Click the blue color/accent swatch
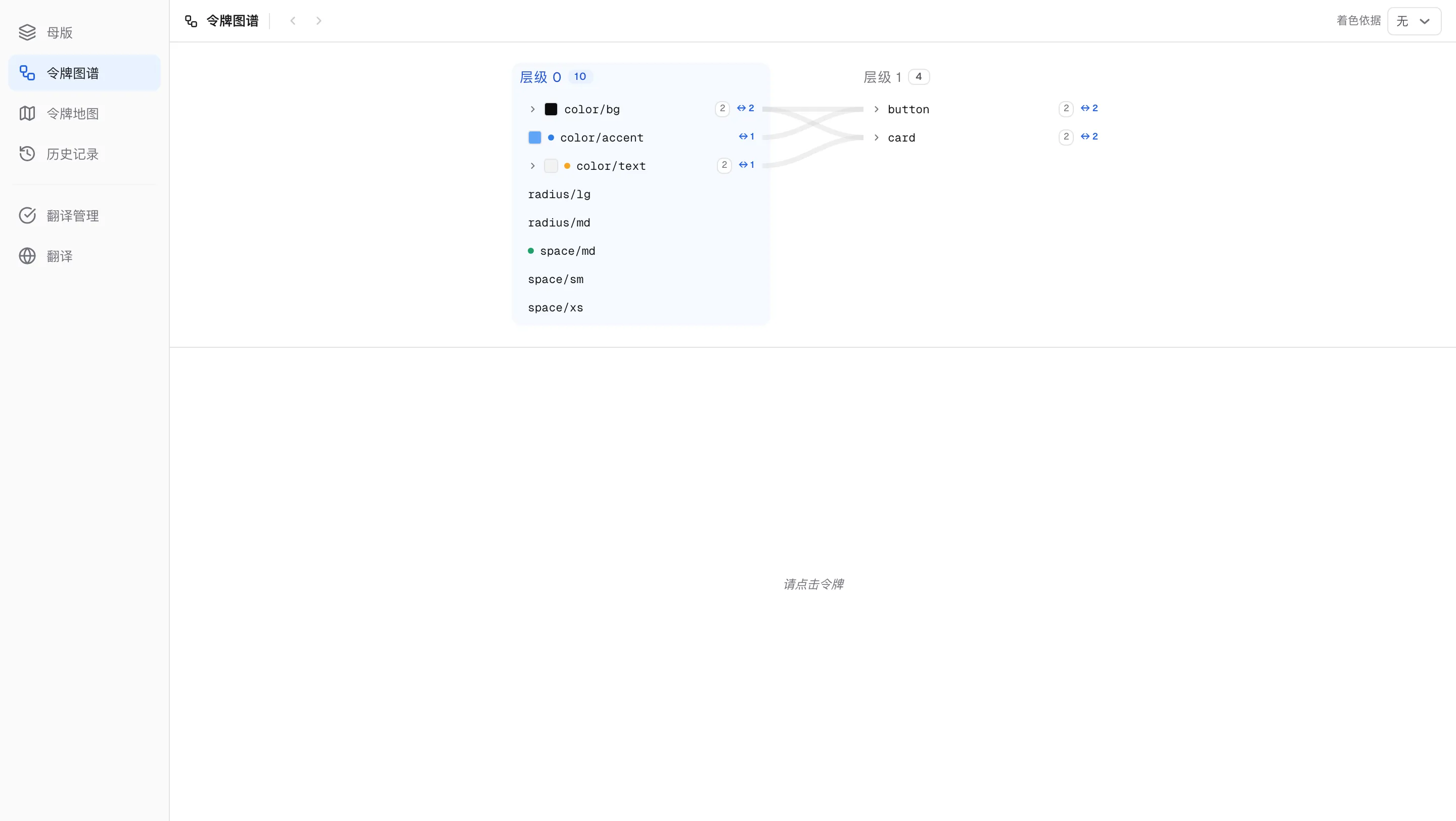This screenshot has width=1456, height=821. tap(535, 138)
